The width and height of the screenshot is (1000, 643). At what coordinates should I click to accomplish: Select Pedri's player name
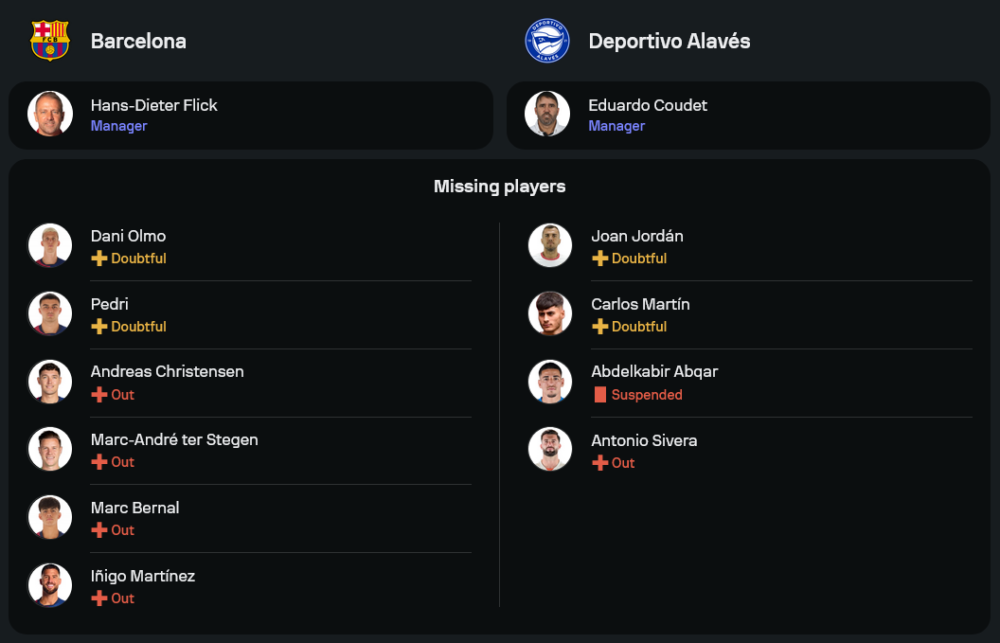pos(110,304)
